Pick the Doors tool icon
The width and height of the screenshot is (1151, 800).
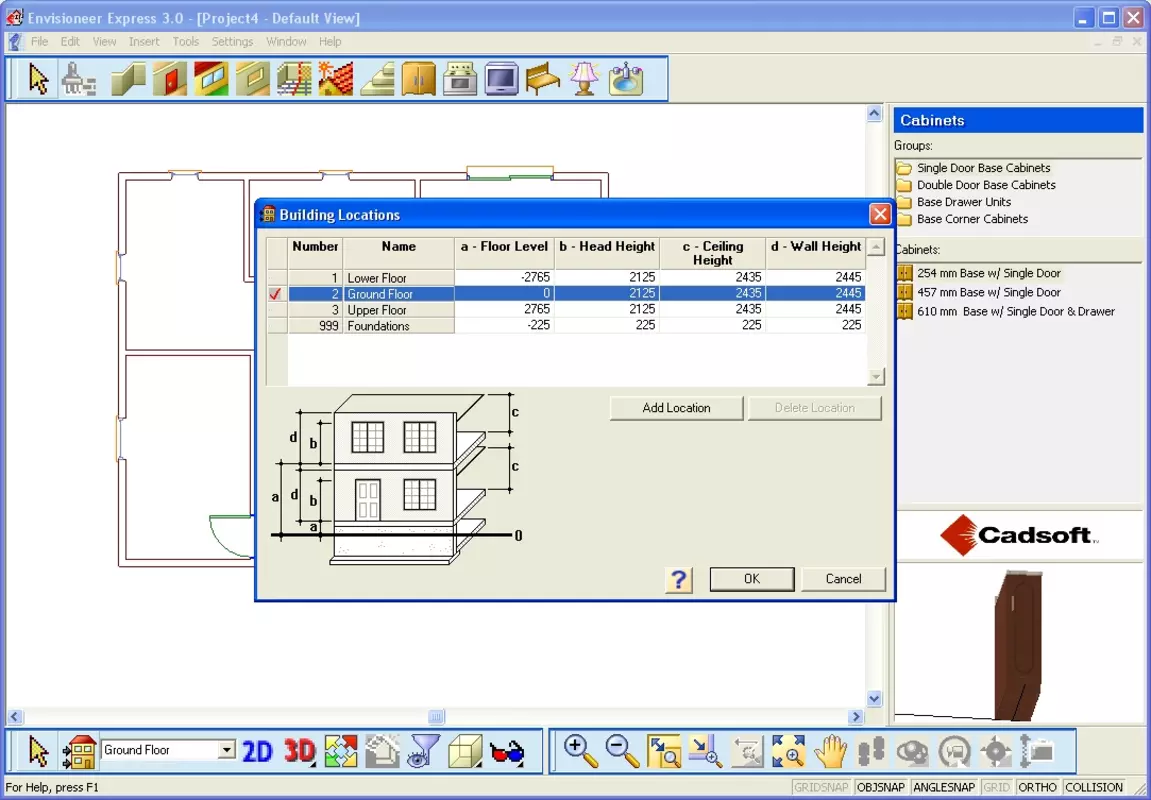170,79
